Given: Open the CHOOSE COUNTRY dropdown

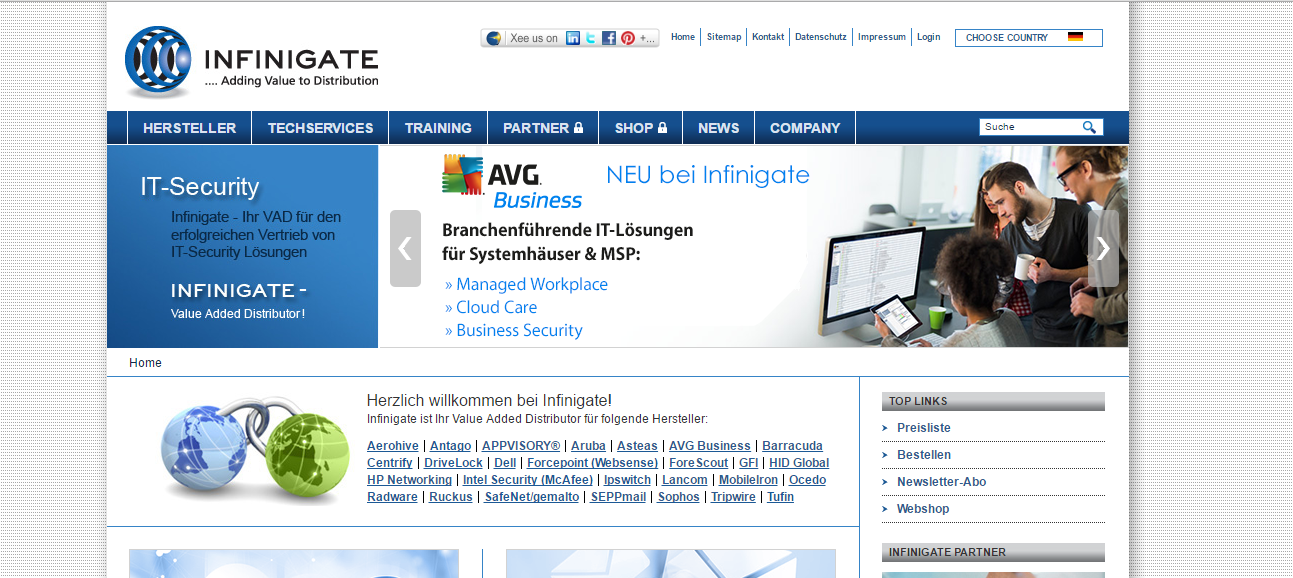Looking at the screenshot, I should [1029, 38].
